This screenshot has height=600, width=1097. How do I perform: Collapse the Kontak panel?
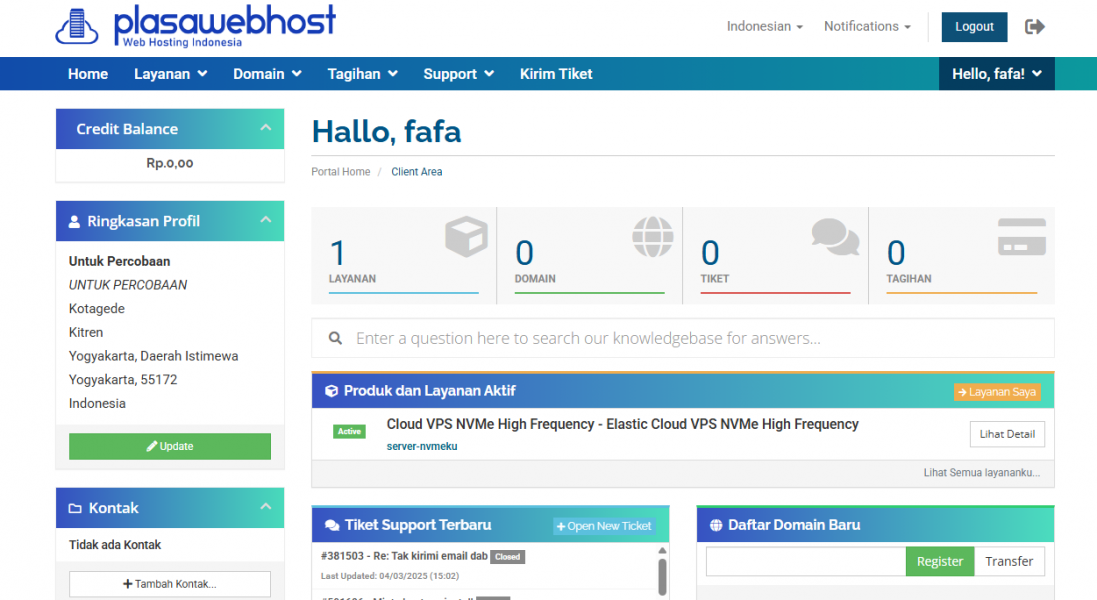(x=266, y=506)
